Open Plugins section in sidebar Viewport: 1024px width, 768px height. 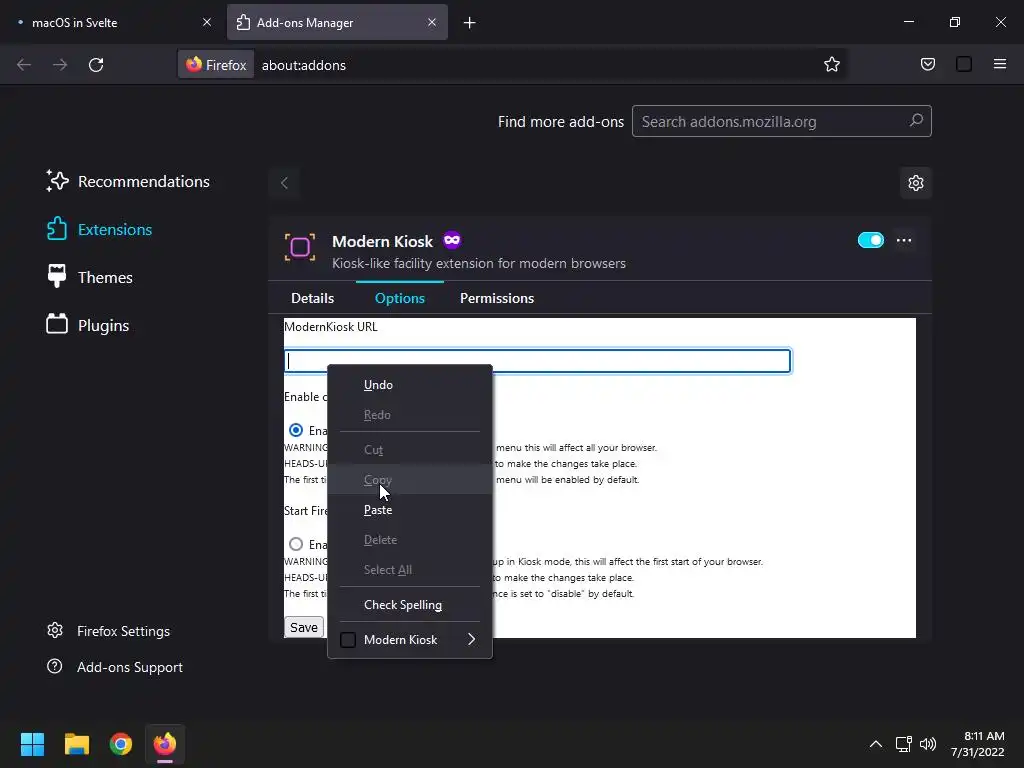pos(88,325)
